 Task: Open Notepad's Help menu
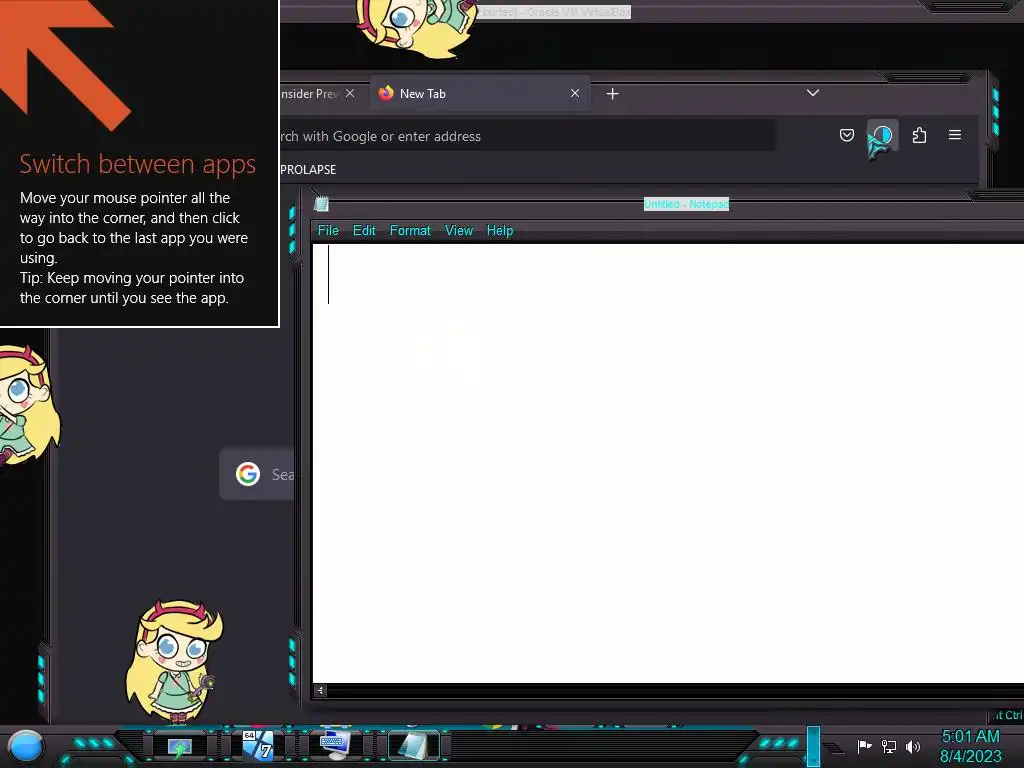[500, 231]
